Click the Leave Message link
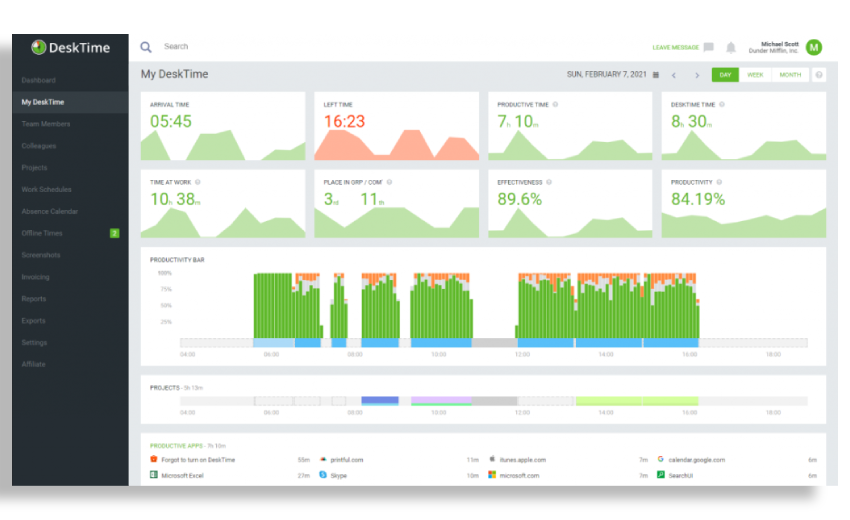Viewport: 850px width, 520px height. pos(675,48)
